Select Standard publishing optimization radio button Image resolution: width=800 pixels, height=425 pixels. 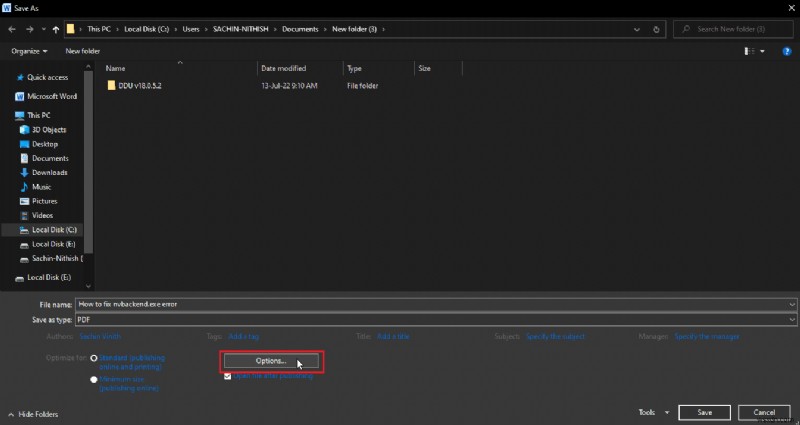click(94, 357)
